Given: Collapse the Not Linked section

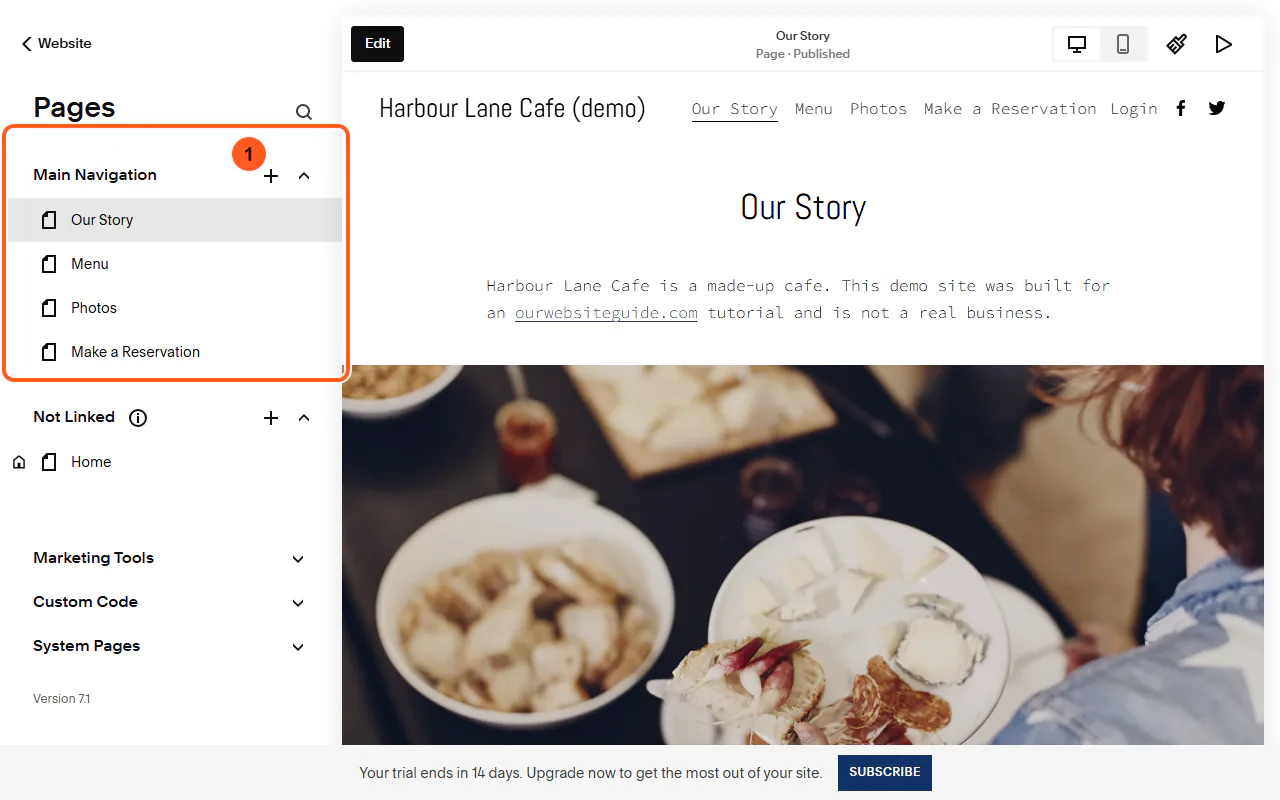Looking at the screenshot, I should (x=304, y=418).
